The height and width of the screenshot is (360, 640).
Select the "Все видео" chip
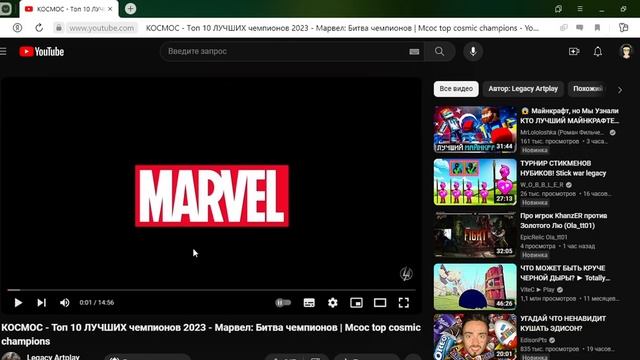[456, 89]
